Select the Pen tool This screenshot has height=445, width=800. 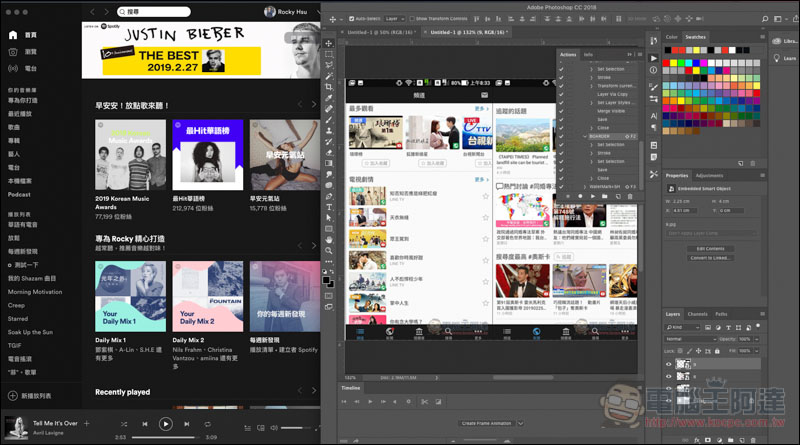coord(329,196)
